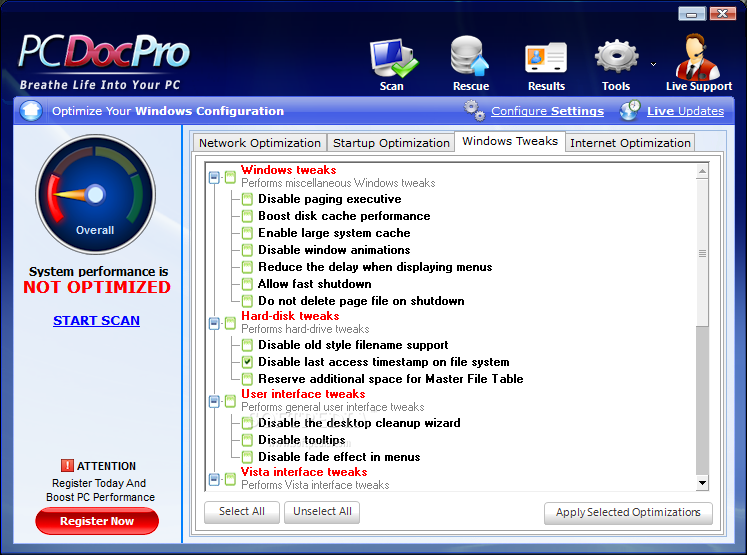The image size is (747, 555).
Task: Open the Live Updates link
Action: tap(685, 111)
